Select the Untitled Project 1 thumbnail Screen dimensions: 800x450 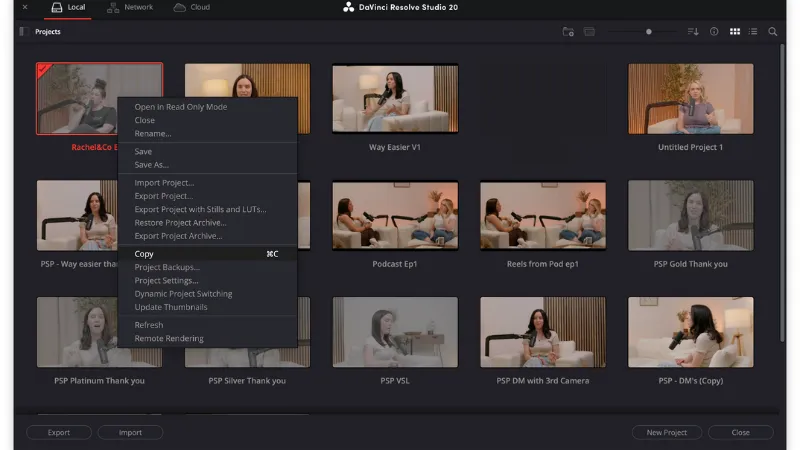690,98
